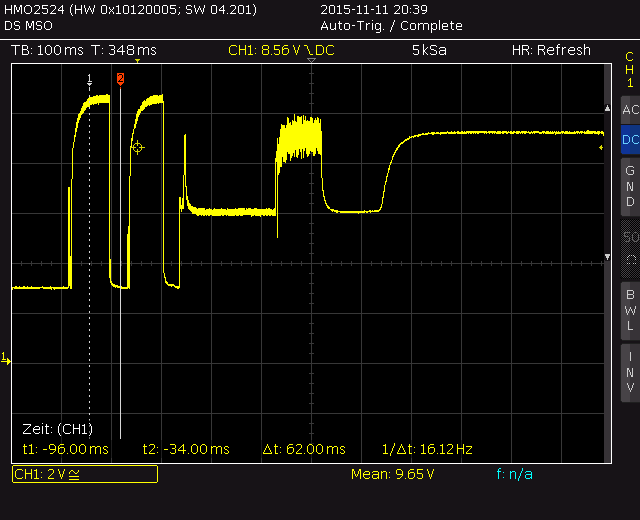Click the TB: 100 ms timebase readout
The height and width of the screenshot is (520, 640).
point(47,50)
